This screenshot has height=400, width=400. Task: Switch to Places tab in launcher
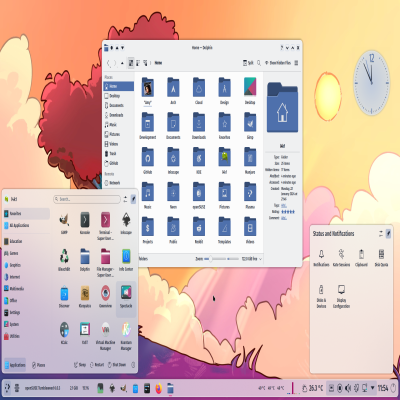point(39,365)
